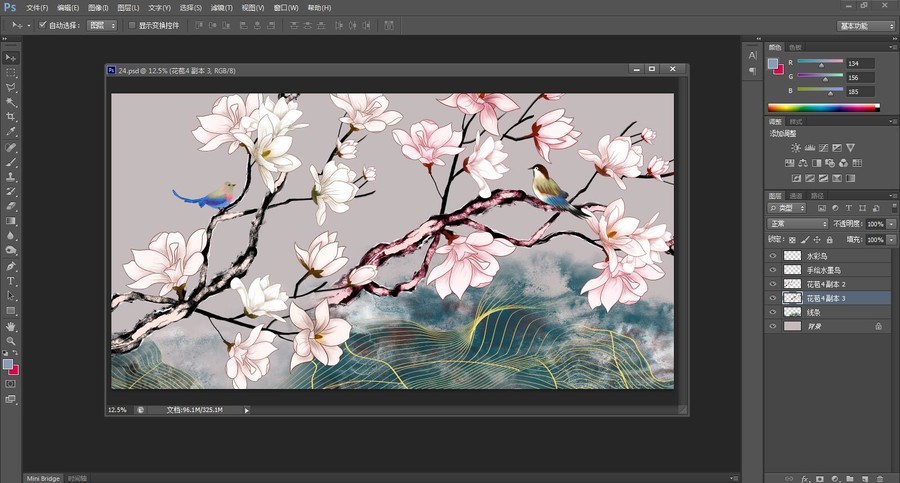Select the Move tool in toolbox
The width and height of the screenshot is (900, 483).
[11, 58]
